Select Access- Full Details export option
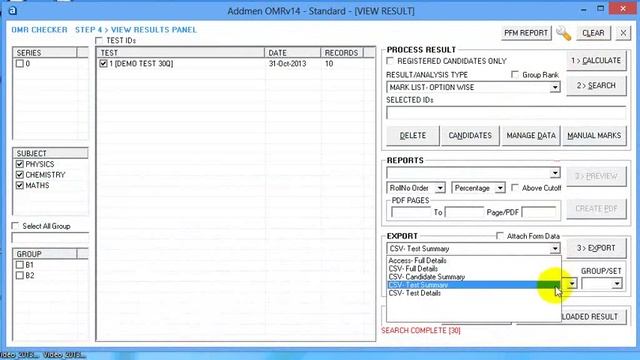This screenshot has width=640, height=360. [x=473, y=260]
